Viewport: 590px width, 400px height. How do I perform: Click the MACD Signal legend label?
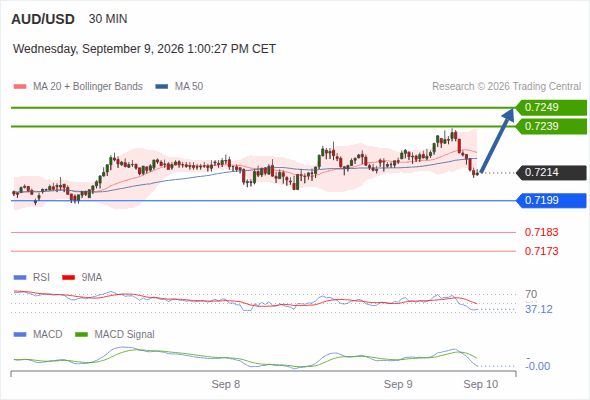click(x=125, y=335)
